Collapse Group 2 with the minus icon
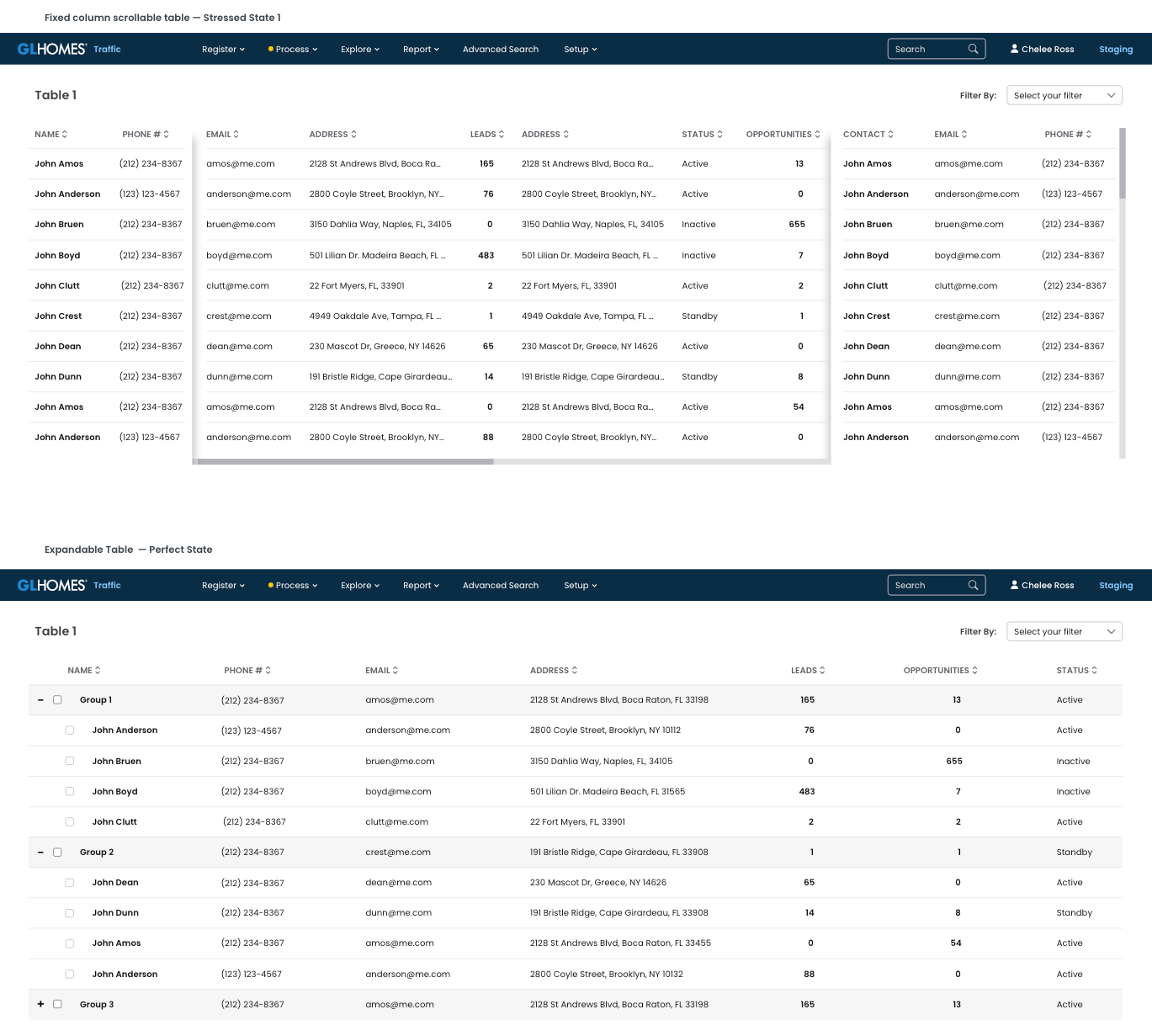The image size is (1152, 1036). tap(40, 852)
